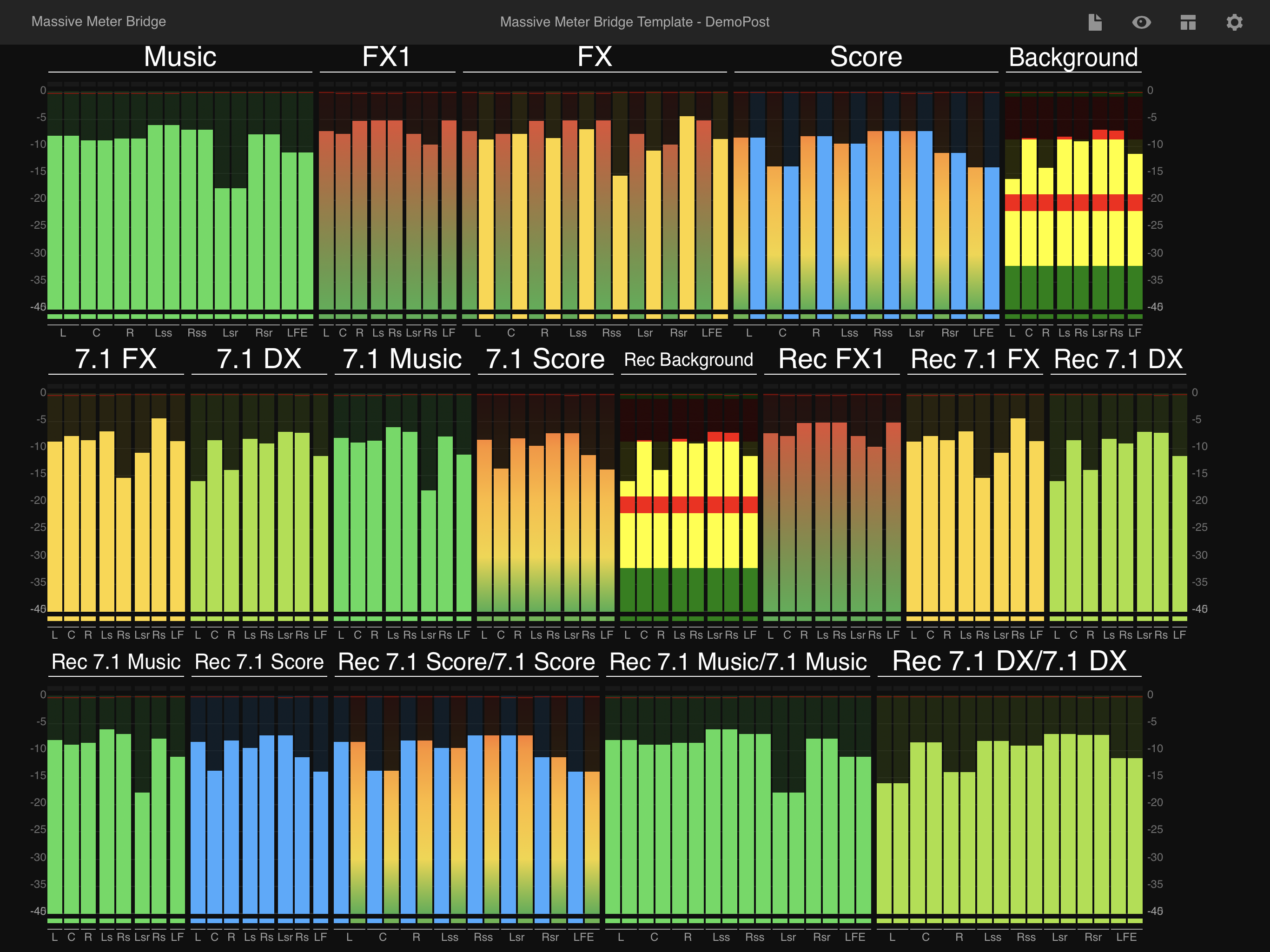
Task: Open the settings gear icon
Action: click(x=1234, y=22)
